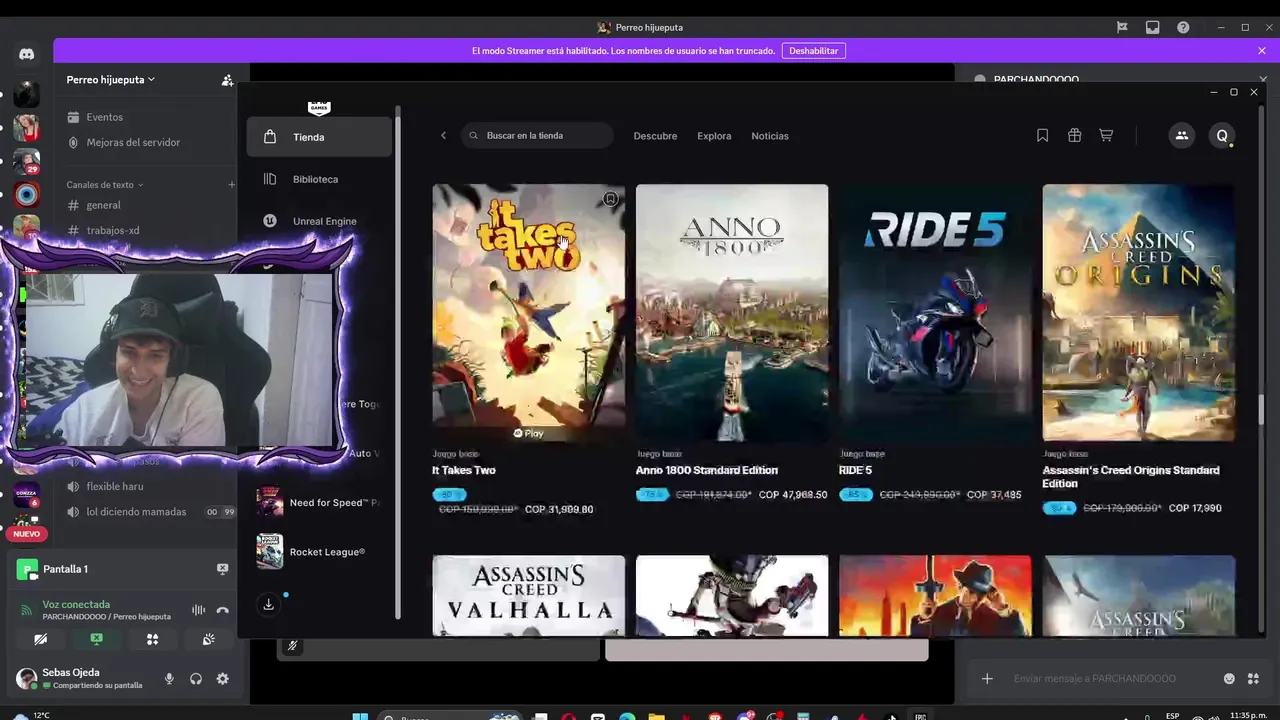Launch Need for Speed from quick launch list
Image resolution: width=1280 pixels, height=720 pixels.
319,502
